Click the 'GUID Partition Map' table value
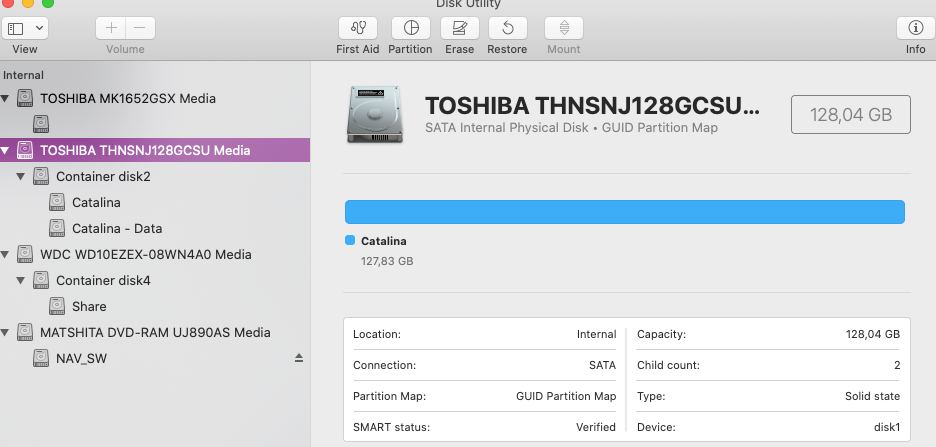 [x=566, y=396]
